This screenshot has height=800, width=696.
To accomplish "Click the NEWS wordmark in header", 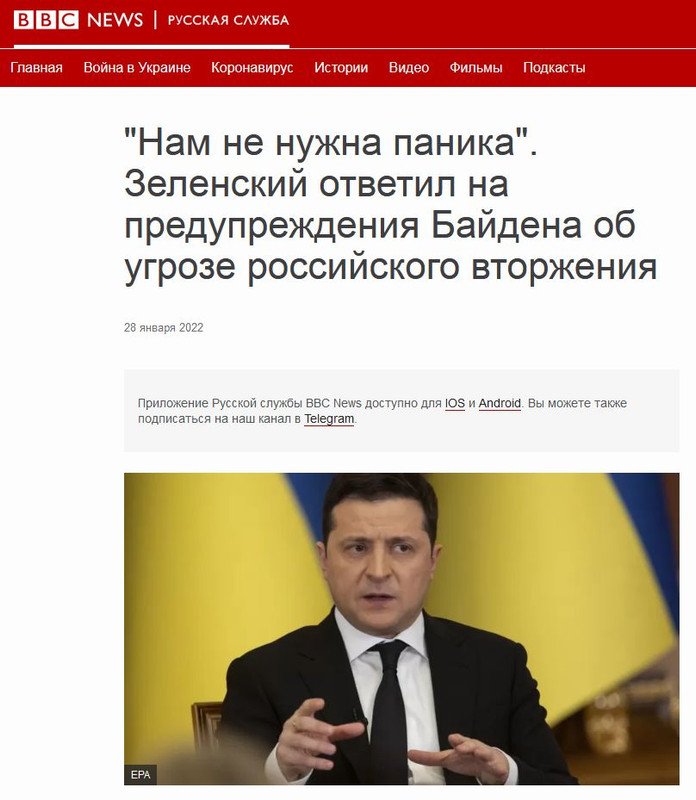I will [115, 20].
